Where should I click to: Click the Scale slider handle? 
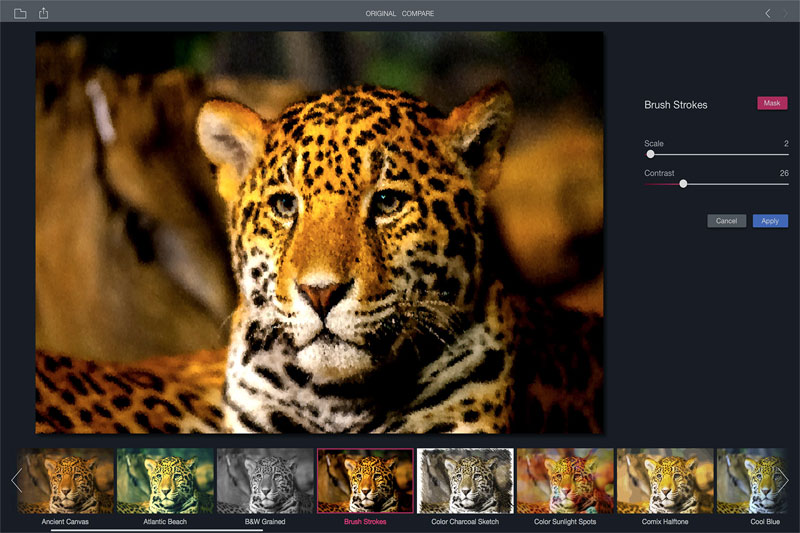point(650,154)
